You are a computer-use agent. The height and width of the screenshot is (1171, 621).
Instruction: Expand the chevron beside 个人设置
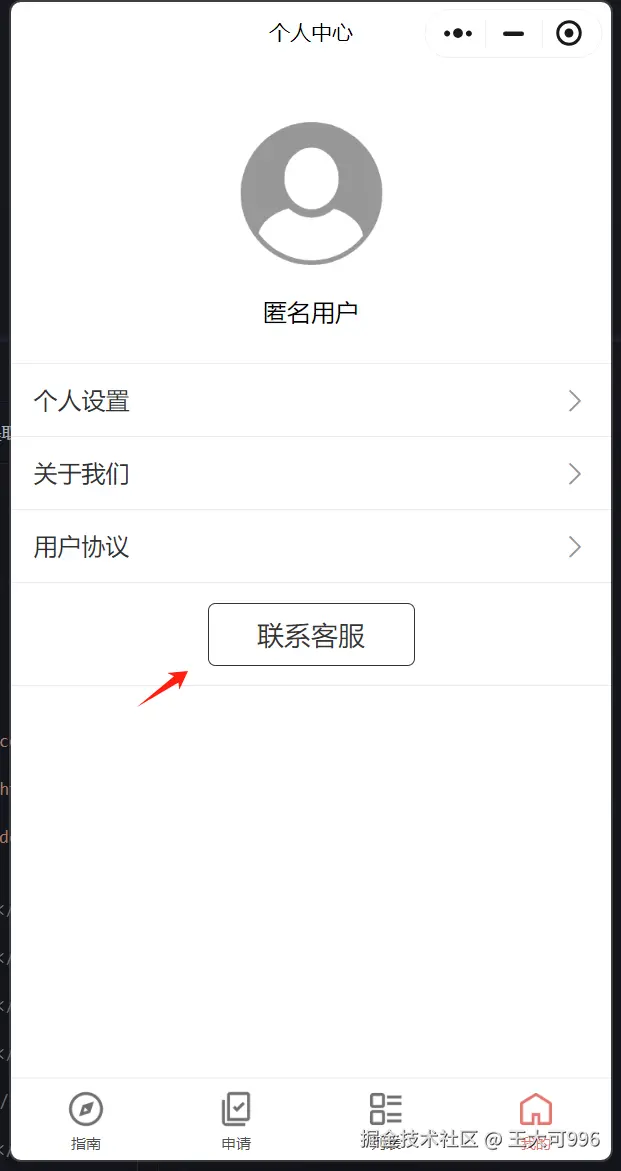click(x=575, y=401)
